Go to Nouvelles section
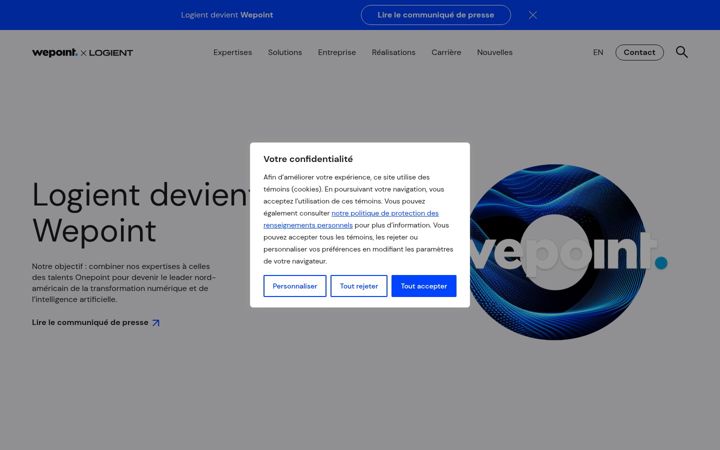 click(495, 52)
